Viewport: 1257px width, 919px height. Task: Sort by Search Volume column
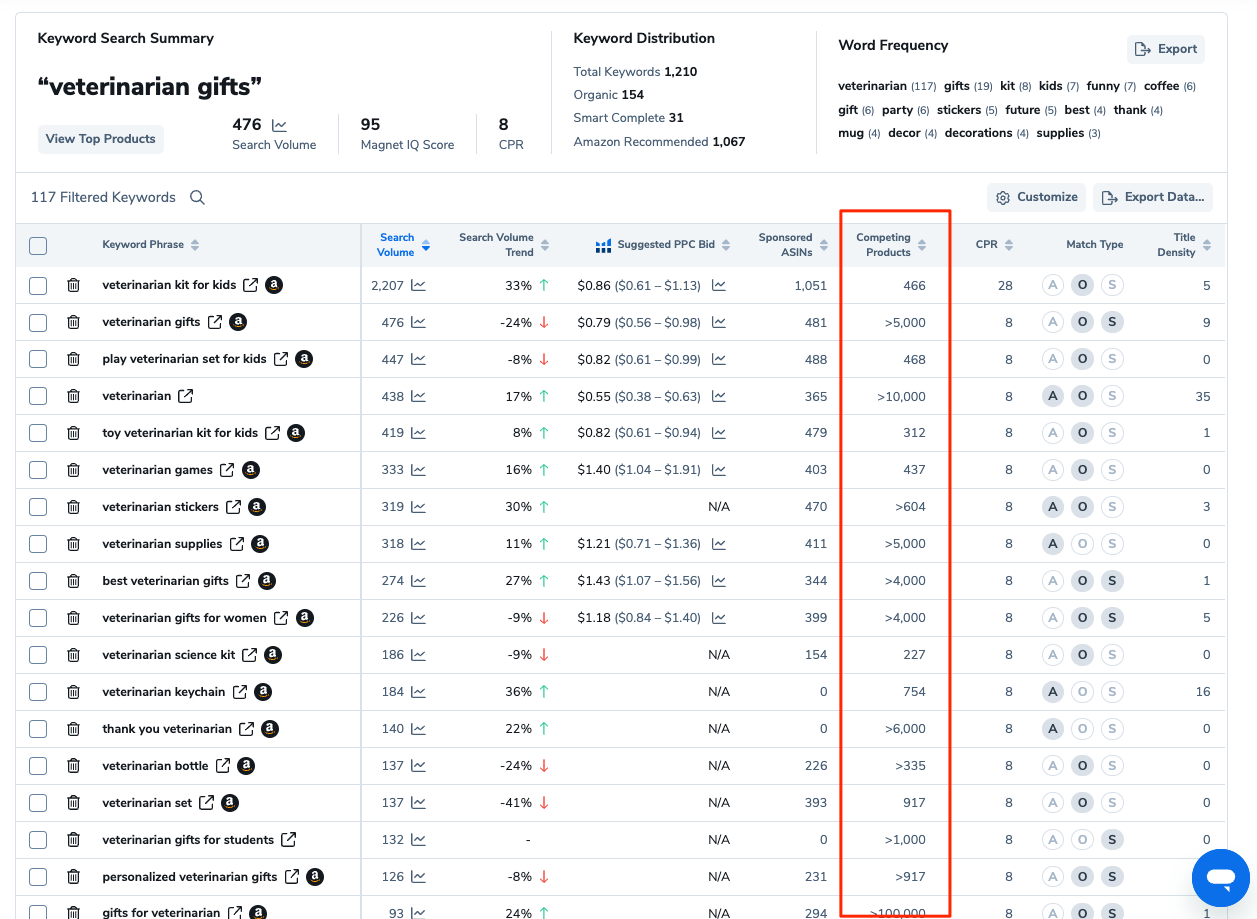pos(403,245)
